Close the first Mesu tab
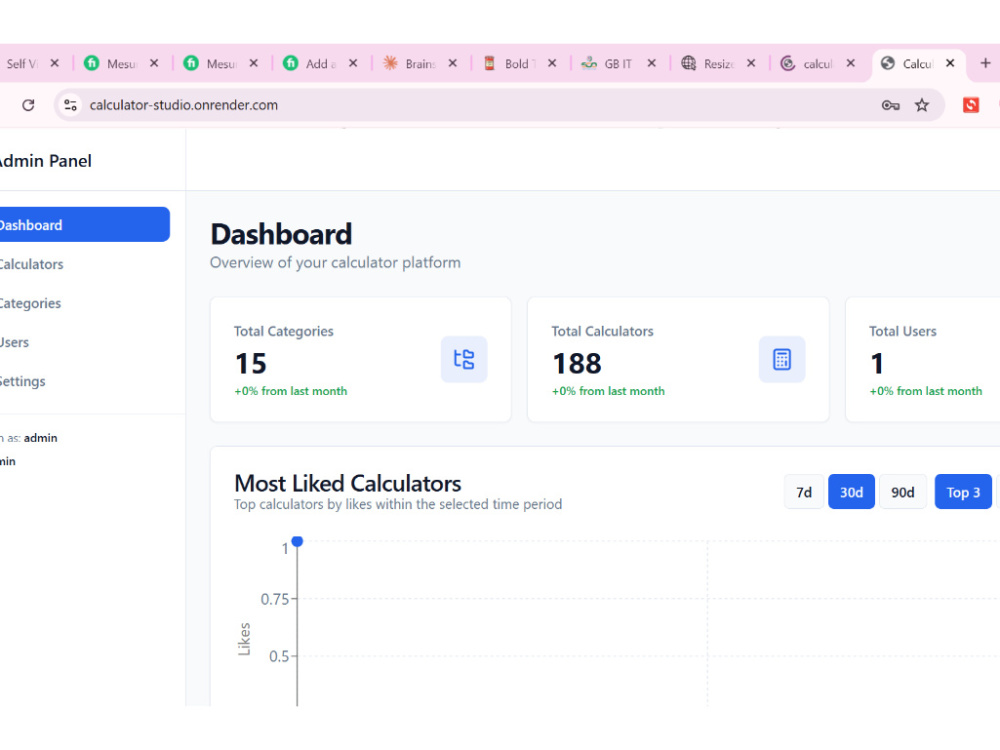1000x750 pixels. [x=154, y=63]
